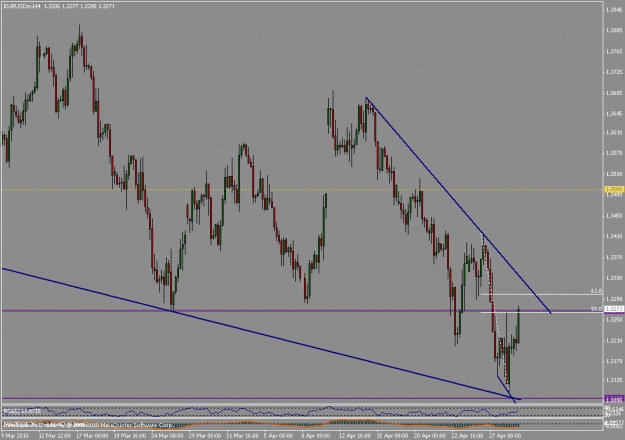The width and height of the screenshot is (625, 440).
Task: Select the Fibonacci 61.8 level label
Action: tap(596, 291)
